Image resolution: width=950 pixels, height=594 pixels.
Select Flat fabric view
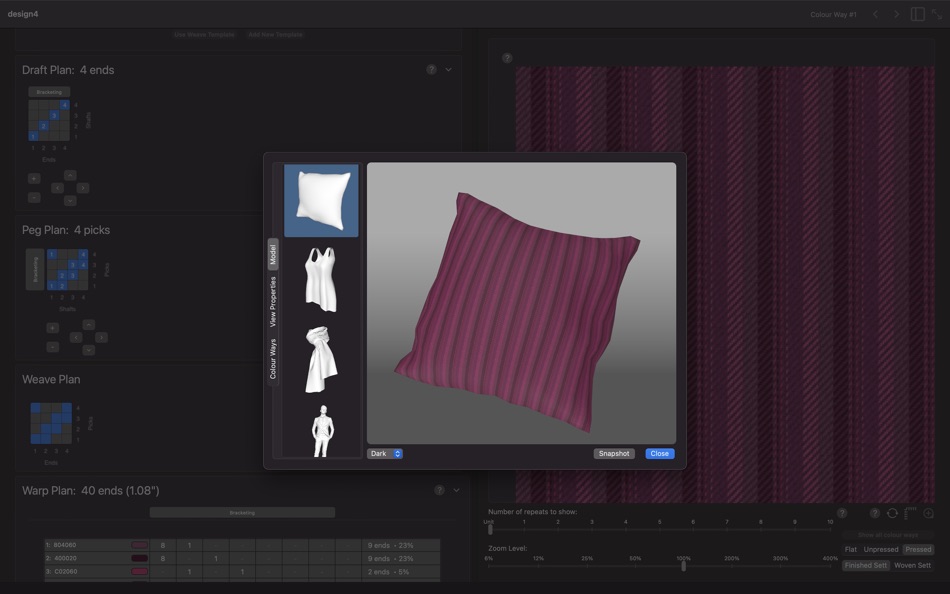[851, 549]
